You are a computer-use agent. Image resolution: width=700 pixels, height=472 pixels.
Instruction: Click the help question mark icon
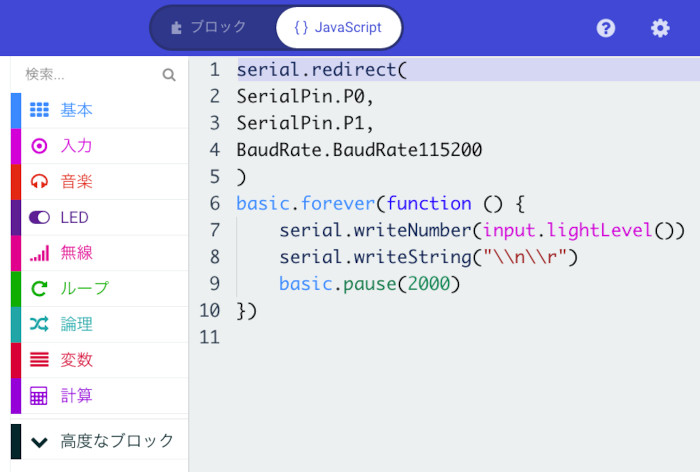pos(606,28)
